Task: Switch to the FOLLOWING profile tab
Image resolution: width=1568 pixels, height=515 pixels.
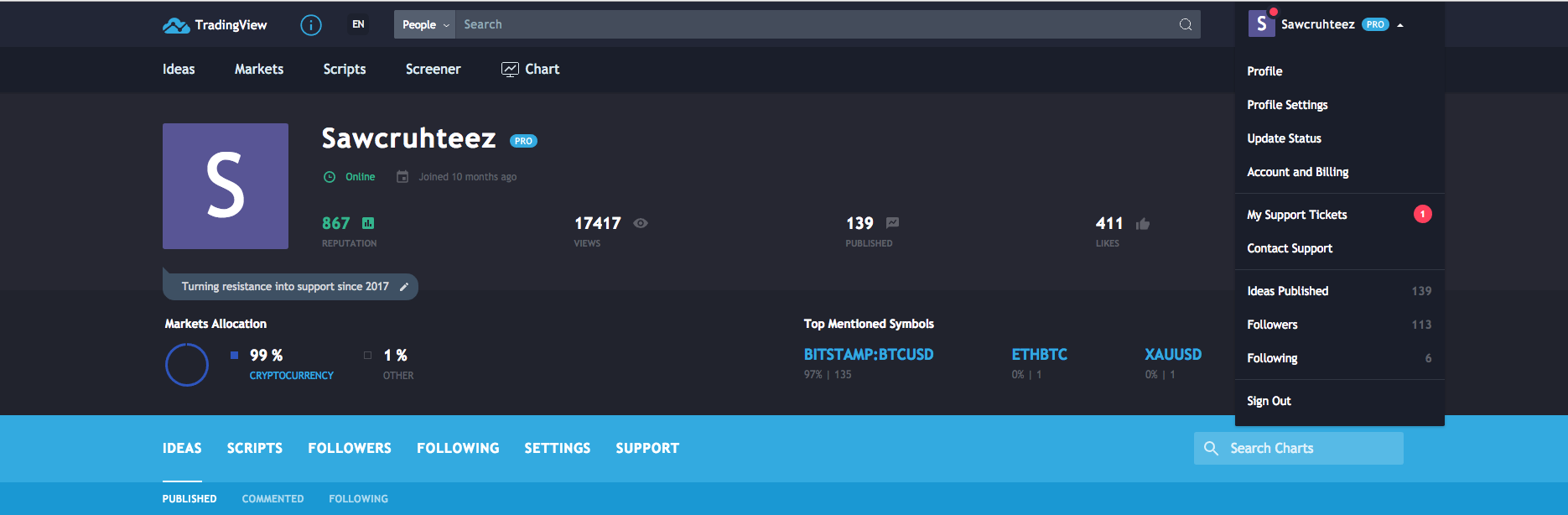Action: (458, 448)
